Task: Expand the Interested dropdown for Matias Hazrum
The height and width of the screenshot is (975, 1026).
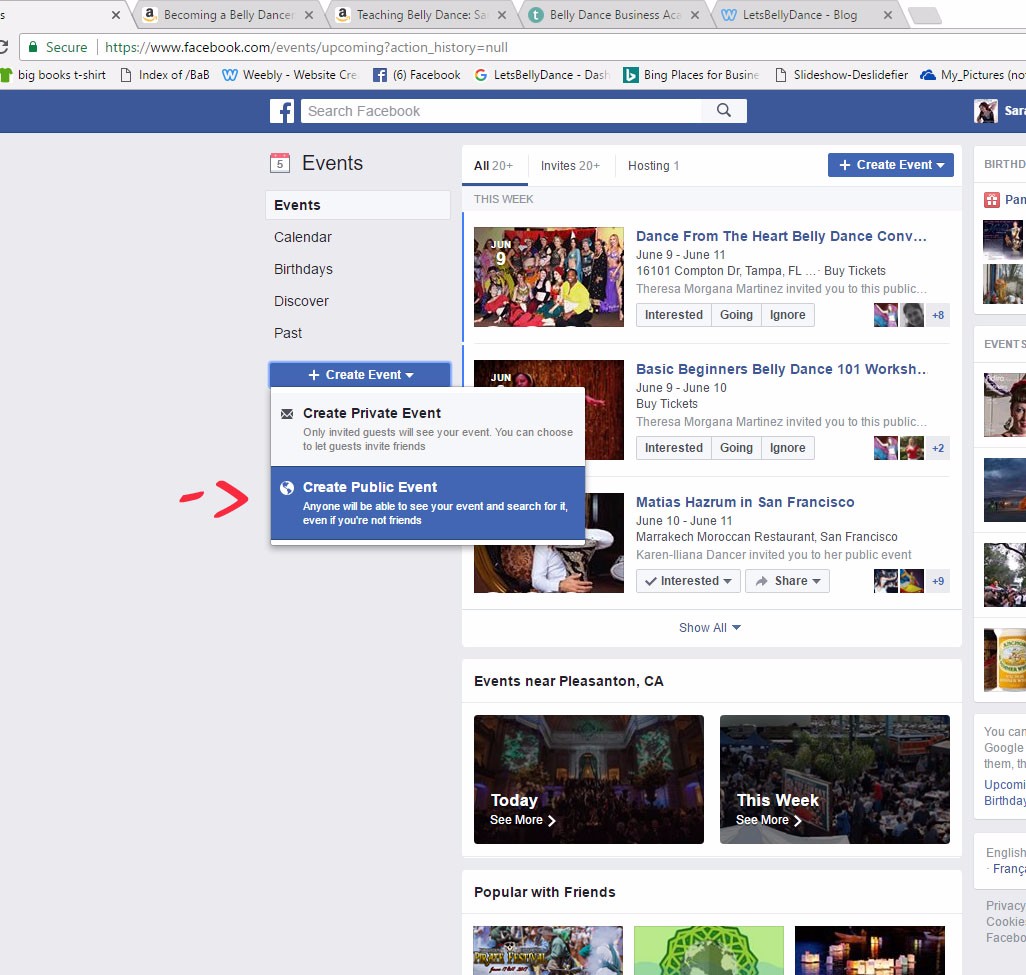Action: [688, 581]
